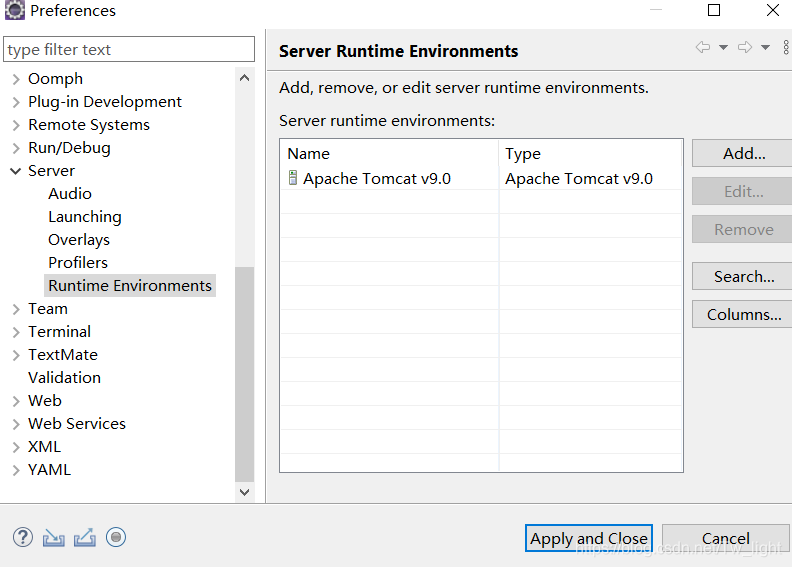This screenshot has width=792, height=567.
Task: Close the Preferences window
Action: [x=772, y=10]
